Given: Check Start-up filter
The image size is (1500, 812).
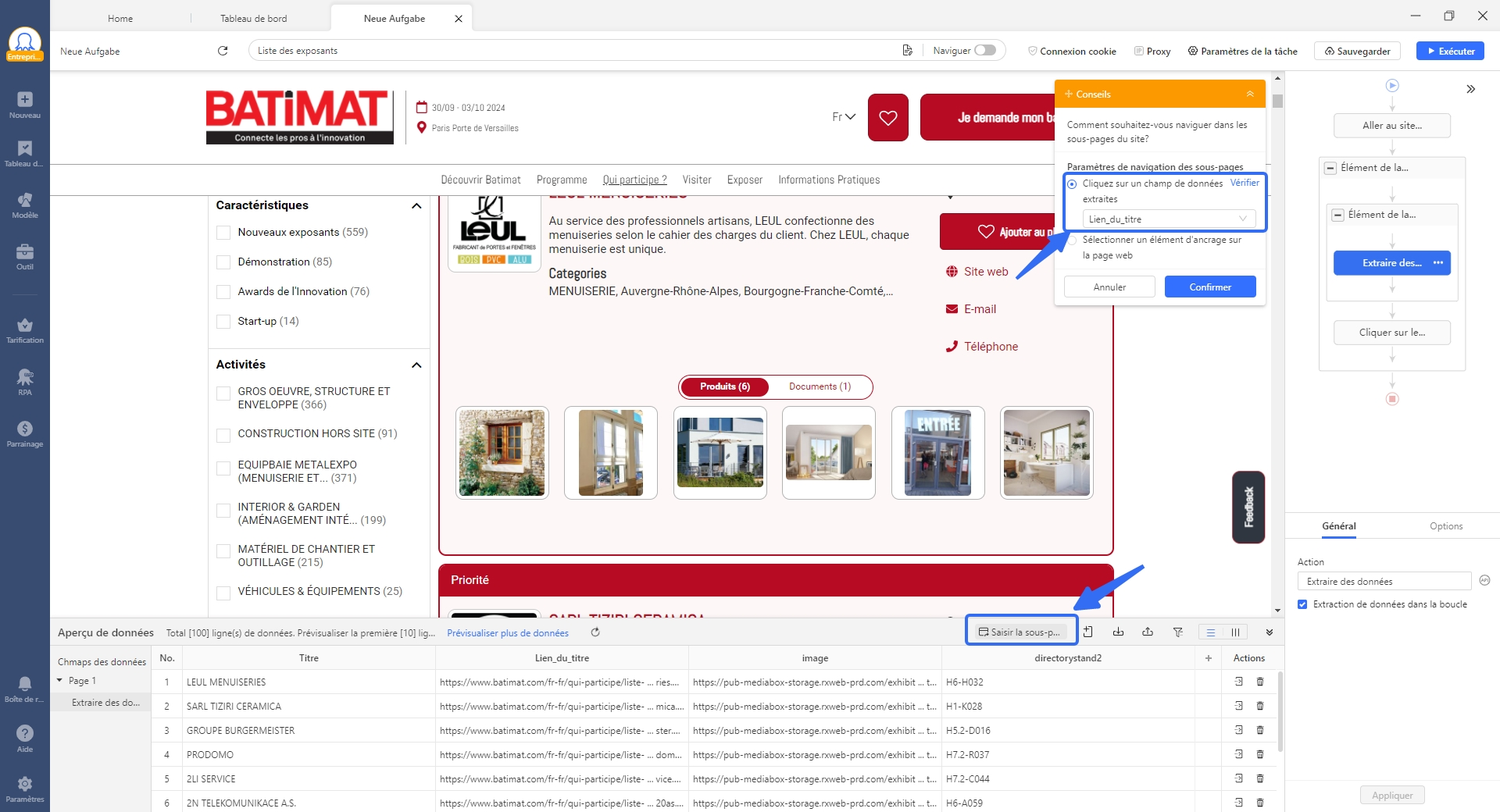Looking at the screenshot, I should pyautogui.click(x=223, y=322).
